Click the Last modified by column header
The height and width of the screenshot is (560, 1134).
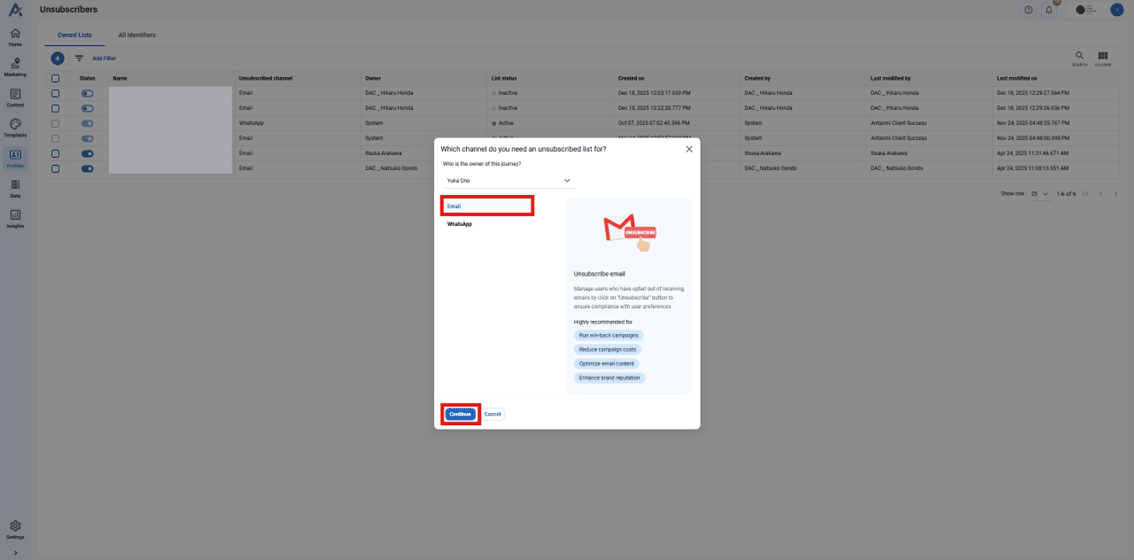pyautogui.click(x=890, y=78)
